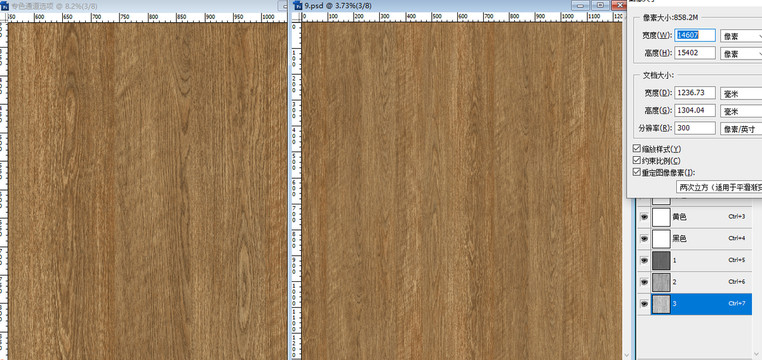762x360 pixels.
Task: Expand the 两次立方 resampling method dropdown
Action: coord(719,187)
